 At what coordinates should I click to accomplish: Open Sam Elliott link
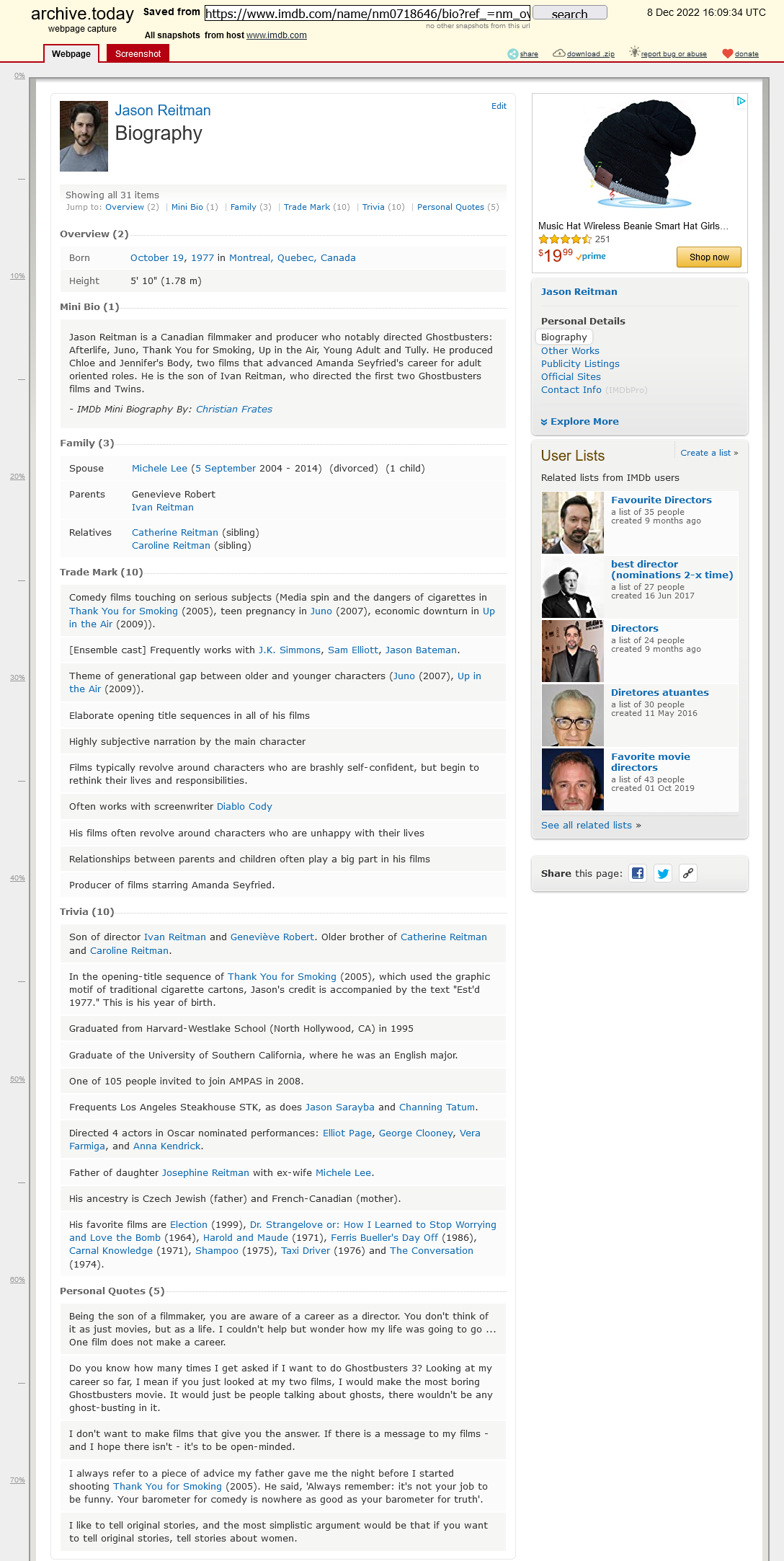(x=353, y=650)
